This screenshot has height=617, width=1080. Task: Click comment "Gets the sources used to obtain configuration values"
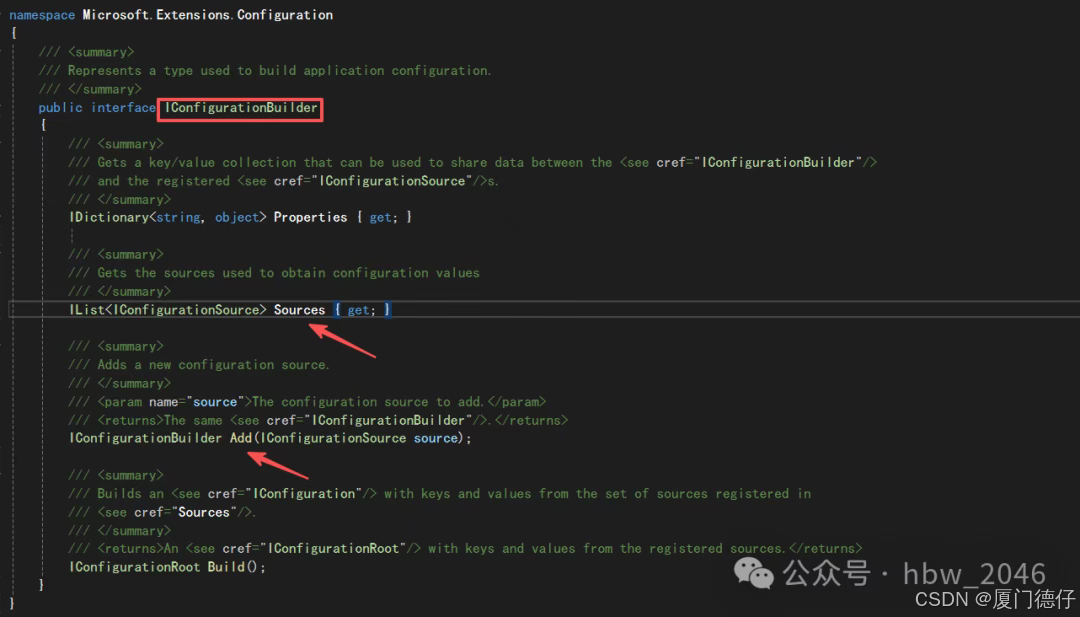(288, 273)
